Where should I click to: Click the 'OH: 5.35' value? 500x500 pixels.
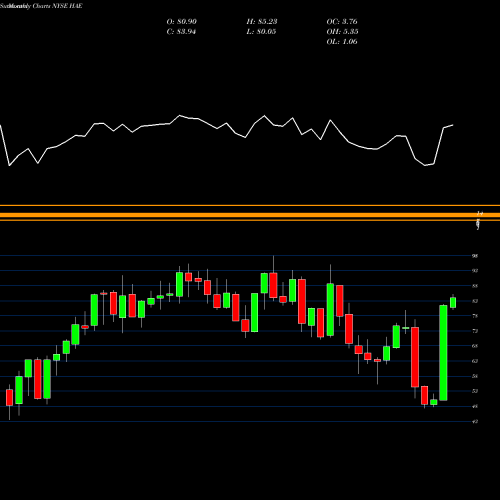[342, 32]
